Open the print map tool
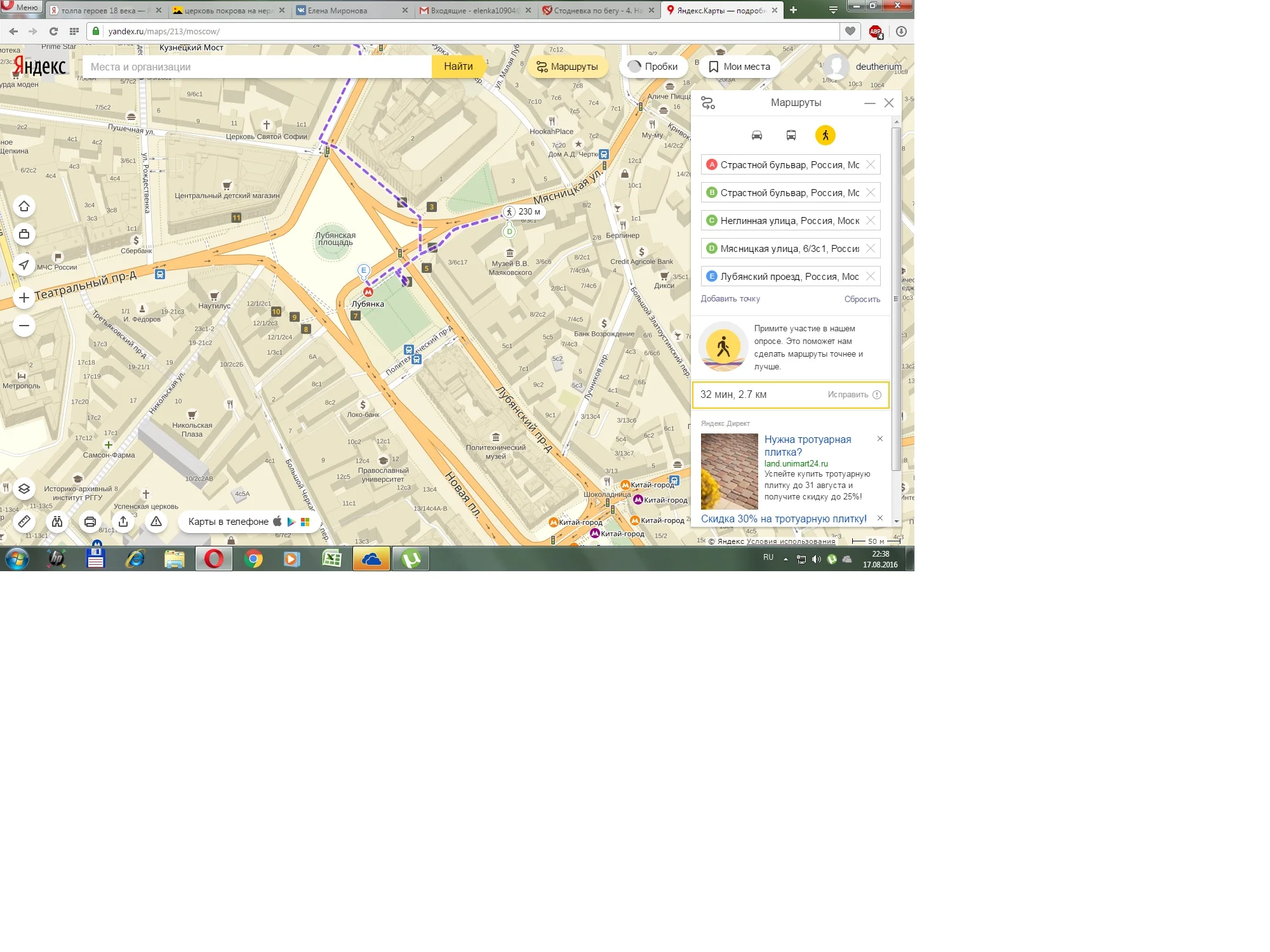This screenshot has width=1270, height=952. (90, 522)
